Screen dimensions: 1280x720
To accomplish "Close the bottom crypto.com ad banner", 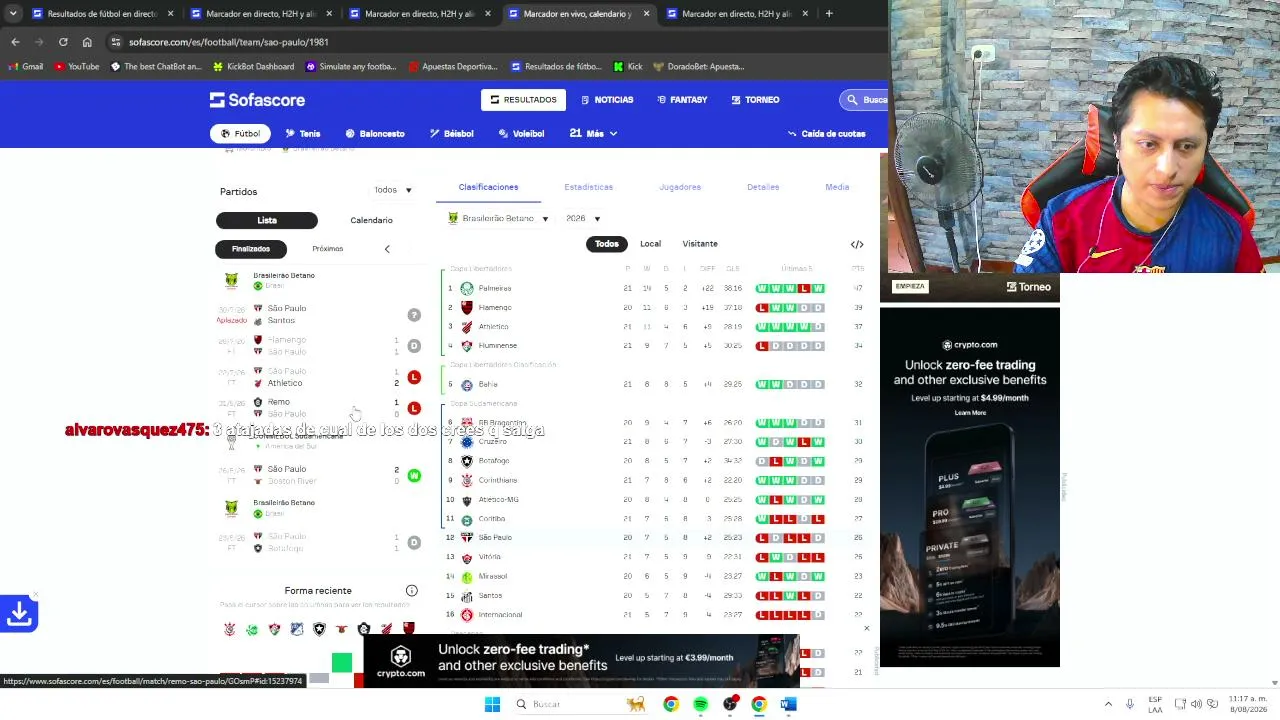I will (x=866, y=628).
